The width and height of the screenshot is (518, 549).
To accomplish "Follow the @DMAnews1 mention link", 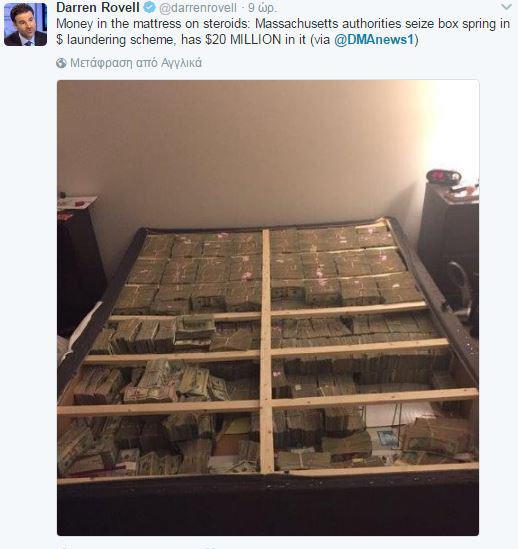I will 374,40.
